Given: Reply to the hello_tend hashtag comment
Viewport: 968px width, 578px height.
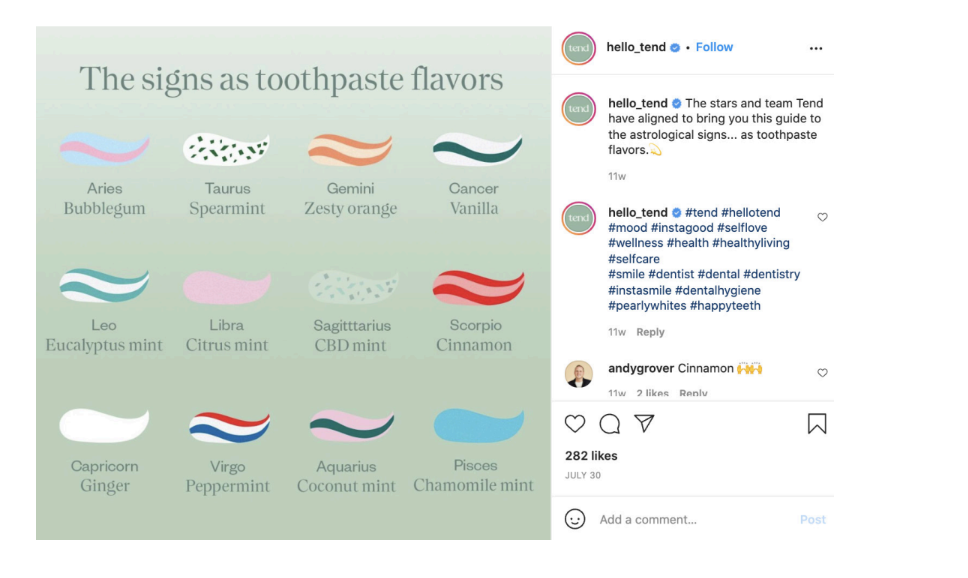Looking at the screenshot, I should point(650,332).
